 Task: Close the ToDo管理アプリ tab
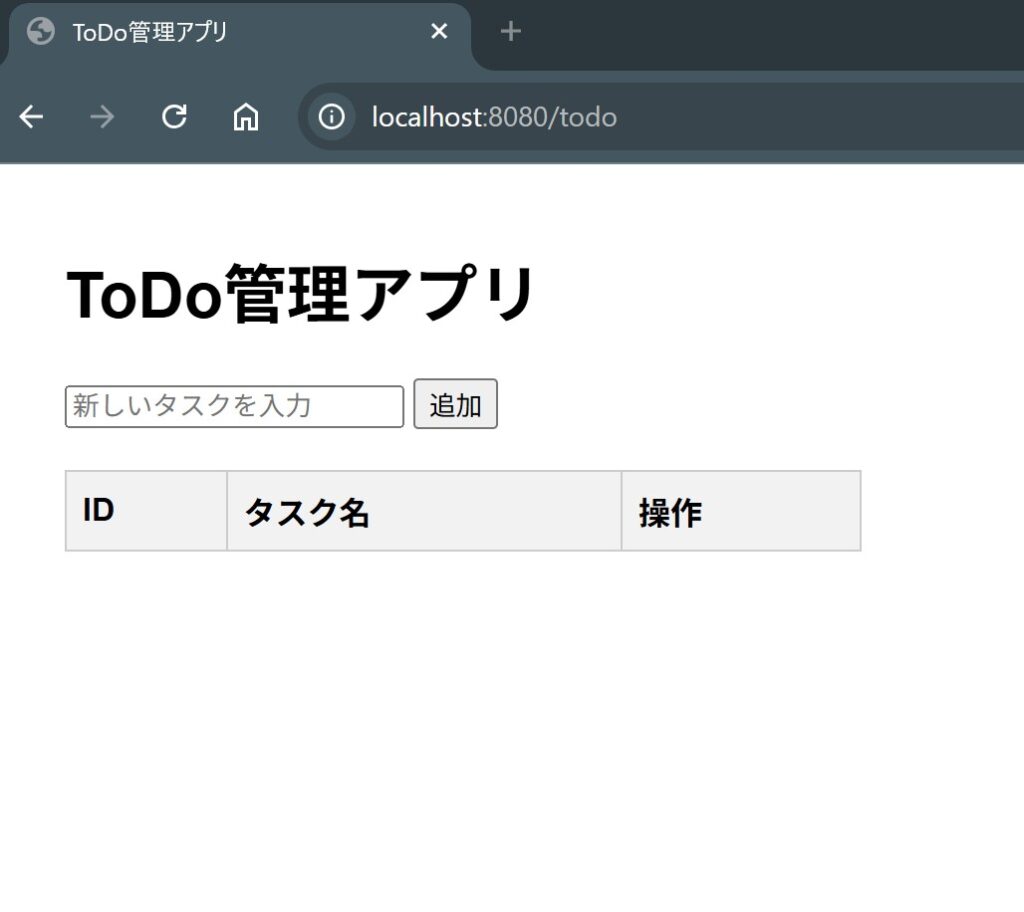(439, 31)
